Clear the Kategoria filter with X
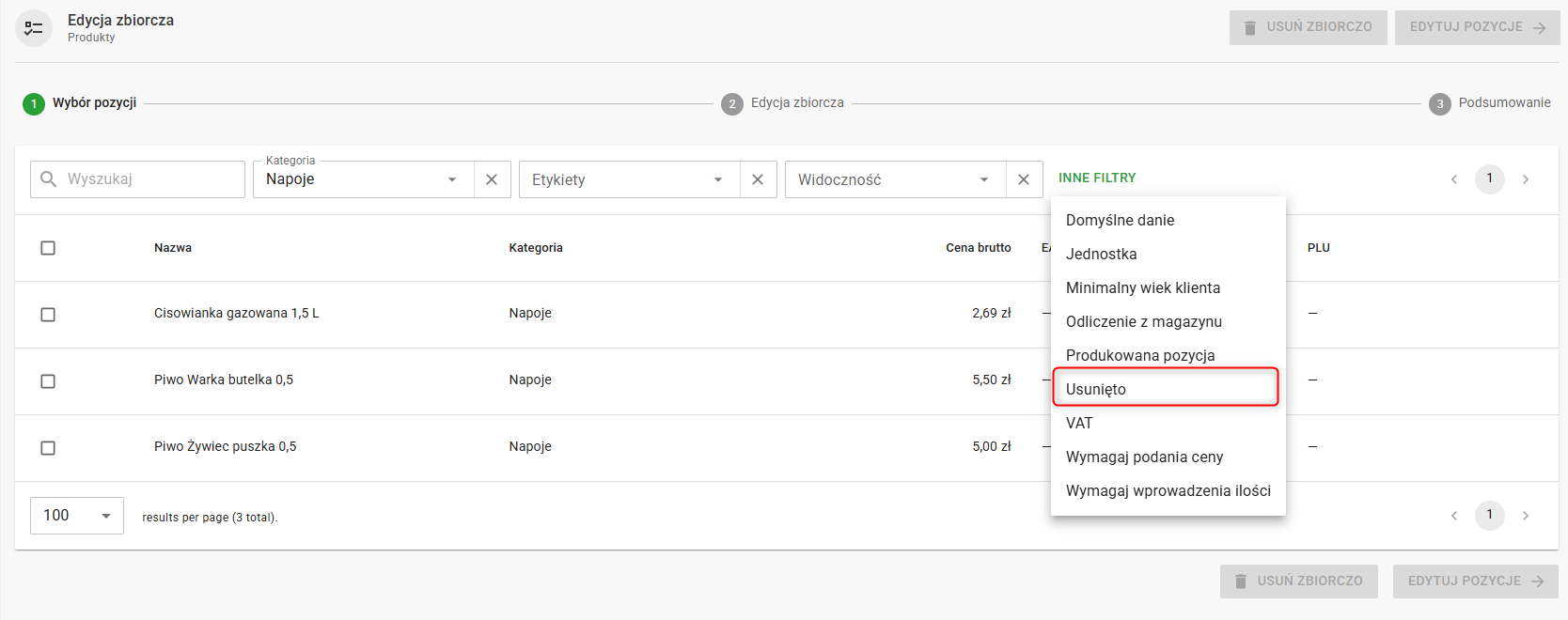1568x620 pixels. pyautogui.click(x=492, y=179)
